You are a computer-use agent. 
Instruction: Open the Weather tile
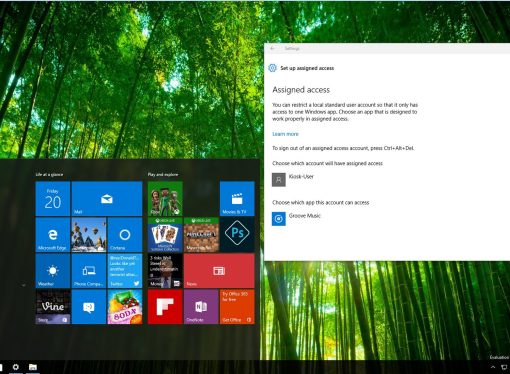pyautogui.click(x=53, y=271)
